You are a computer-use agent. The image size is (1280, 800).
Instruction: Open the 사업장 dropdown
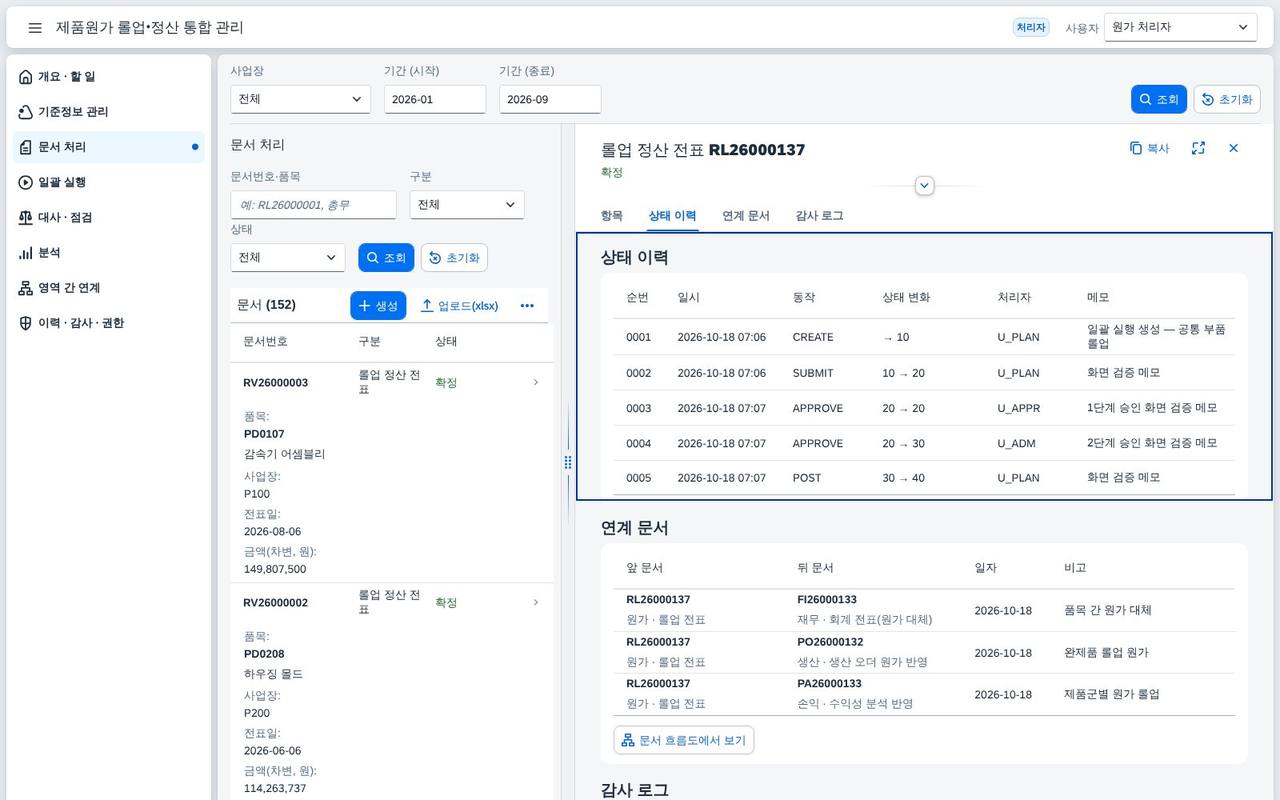click(x=300, y=99)
